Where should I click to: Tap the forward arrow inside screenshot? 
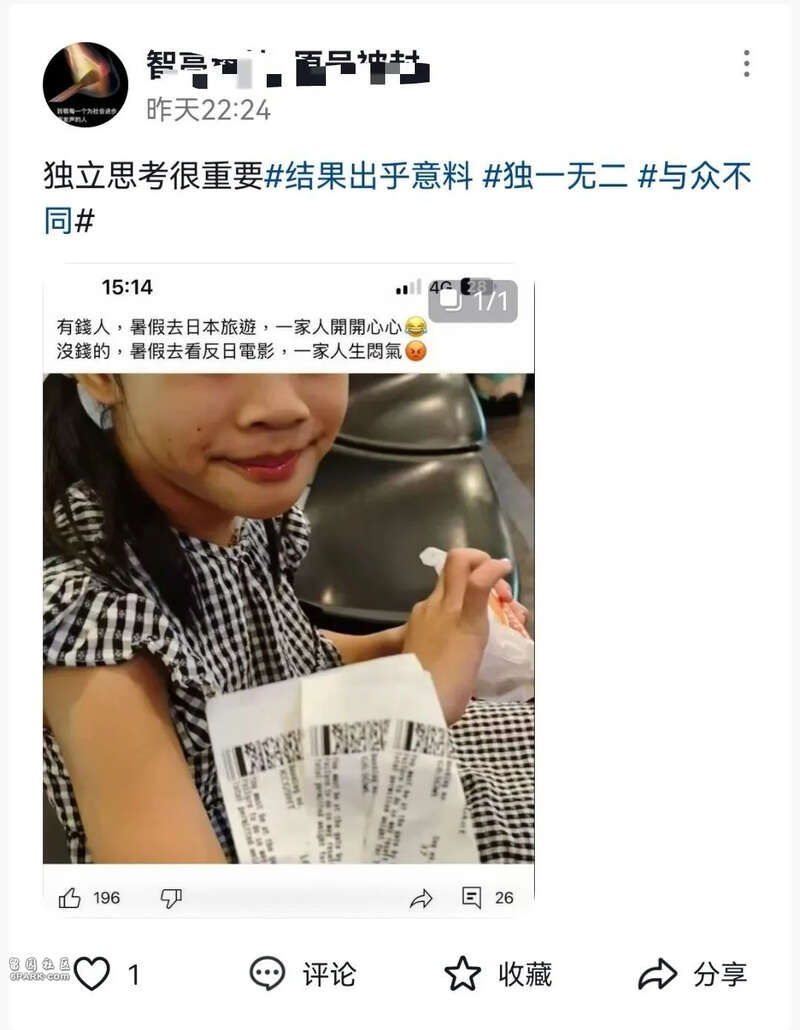[421, 898]
